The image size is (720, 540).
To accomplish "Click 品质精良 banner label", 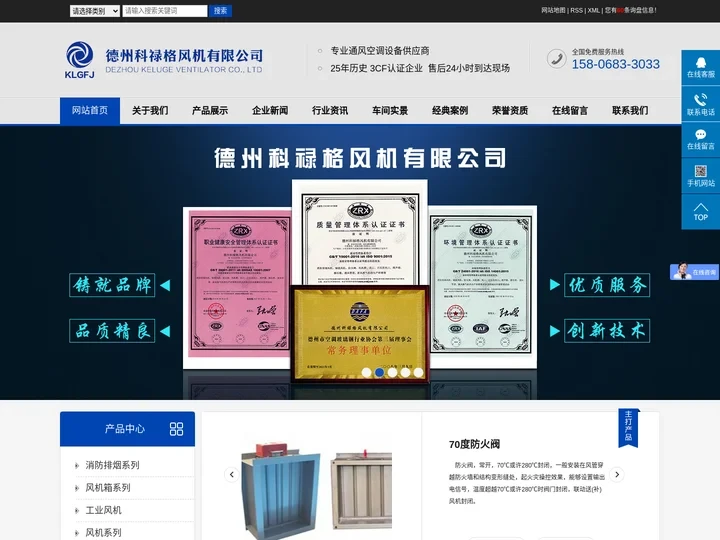I will [112, 331].
